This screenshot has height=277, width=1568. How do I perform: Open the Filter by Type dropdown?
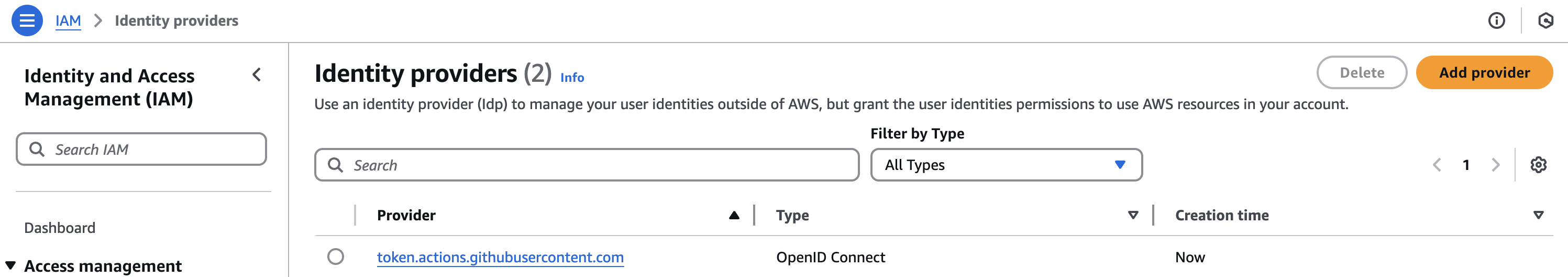tap(1006, 165)
